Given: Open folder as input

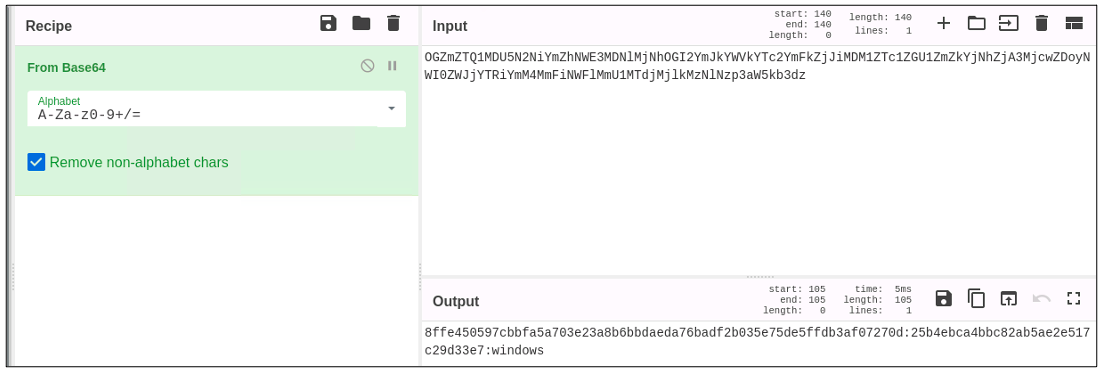Looking at the screenshot, I should tap(976, 24).
